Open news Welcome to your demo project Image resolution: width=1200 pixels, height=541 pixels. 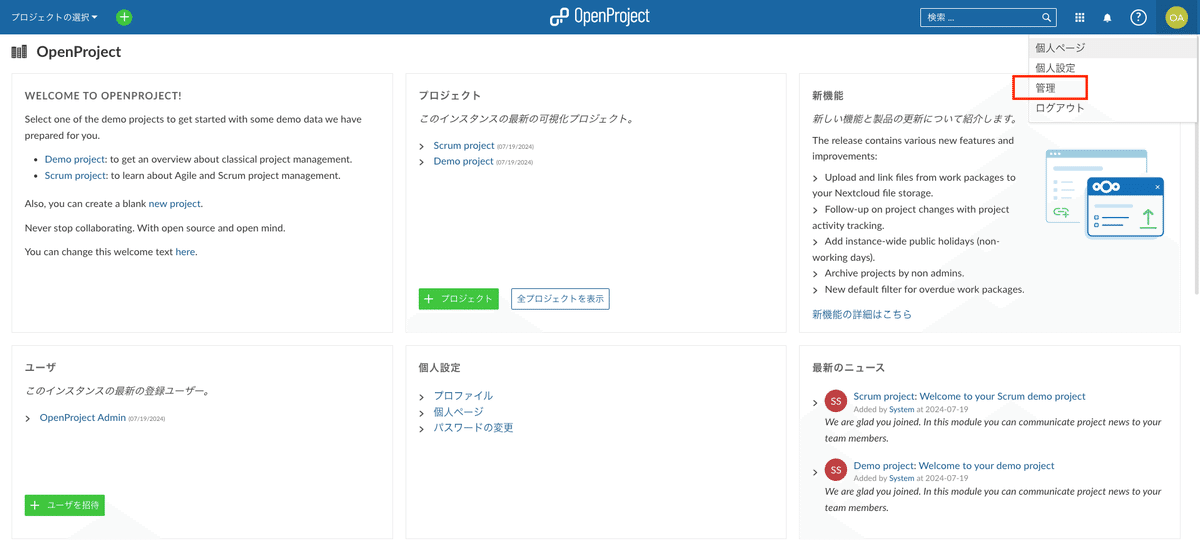click(954, 465)
